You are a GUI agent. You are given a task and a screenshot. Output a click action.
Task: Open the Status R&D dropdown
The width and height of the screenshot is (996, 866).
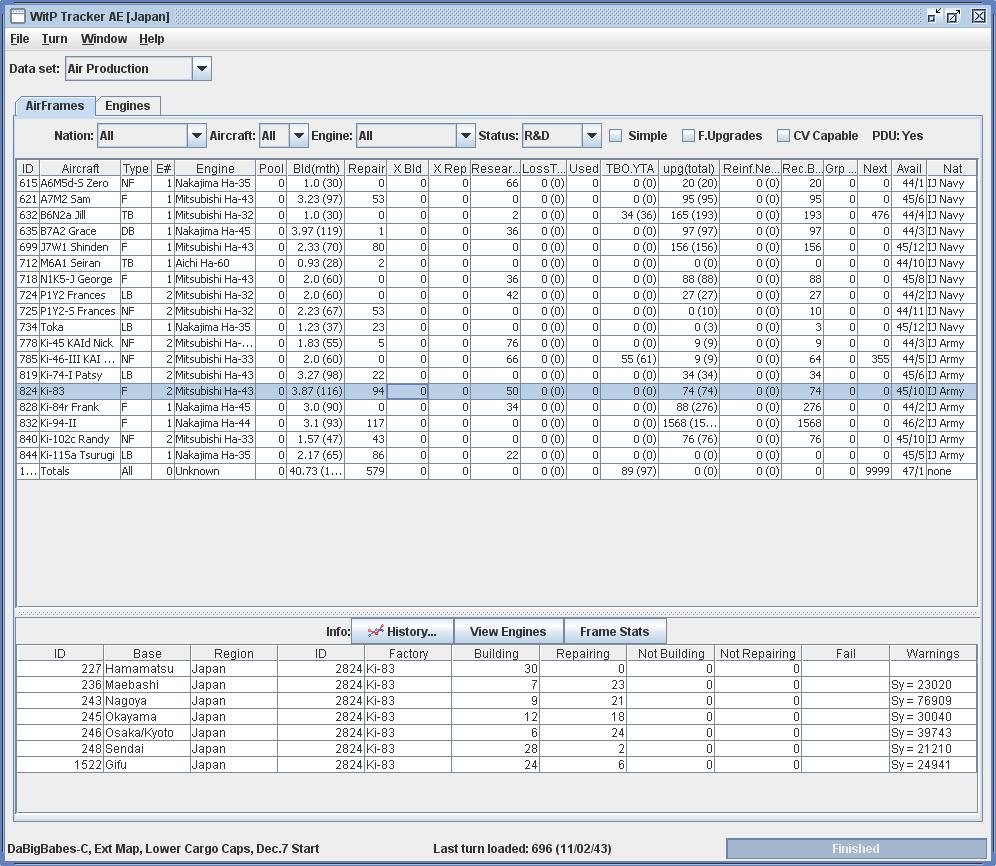coord(591,136)
